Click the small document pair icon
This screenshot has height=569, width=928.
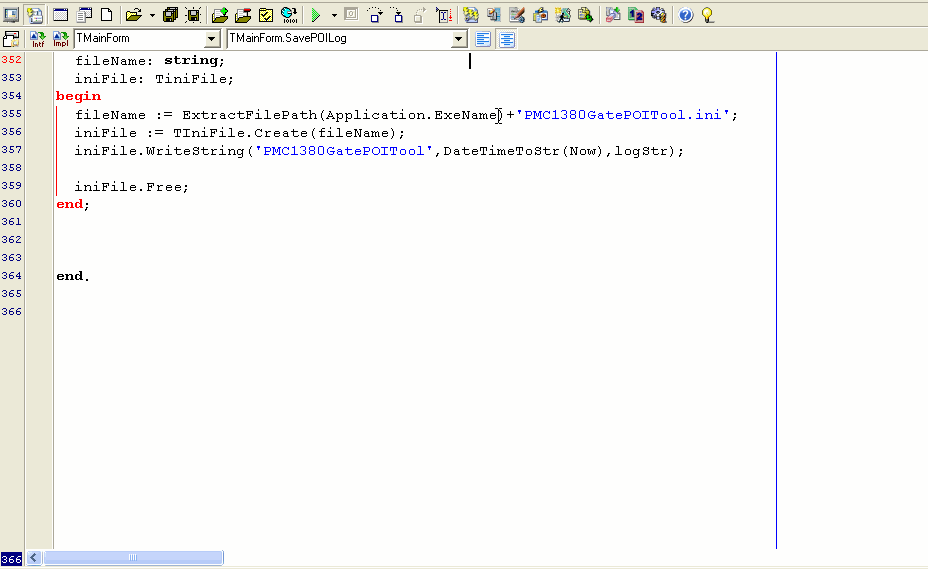coord(494,15)
